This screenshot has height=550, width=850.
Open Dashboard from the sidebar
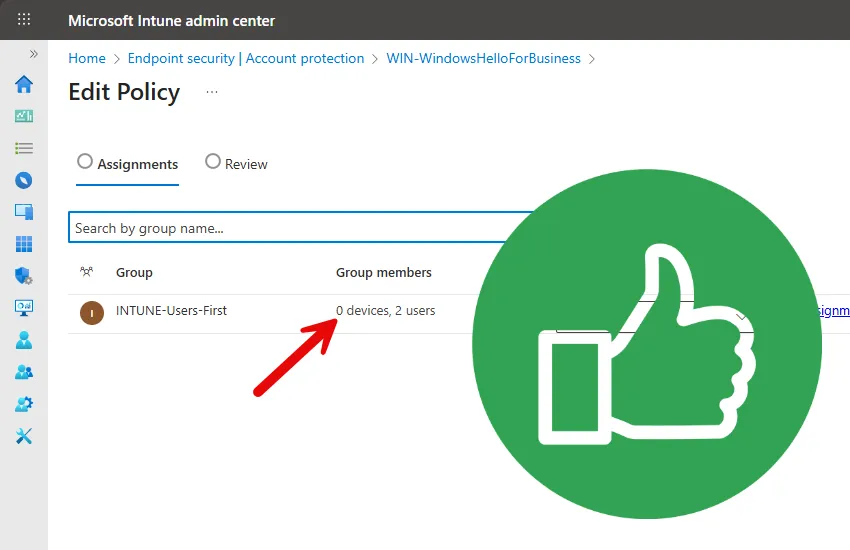pos(24,116)
